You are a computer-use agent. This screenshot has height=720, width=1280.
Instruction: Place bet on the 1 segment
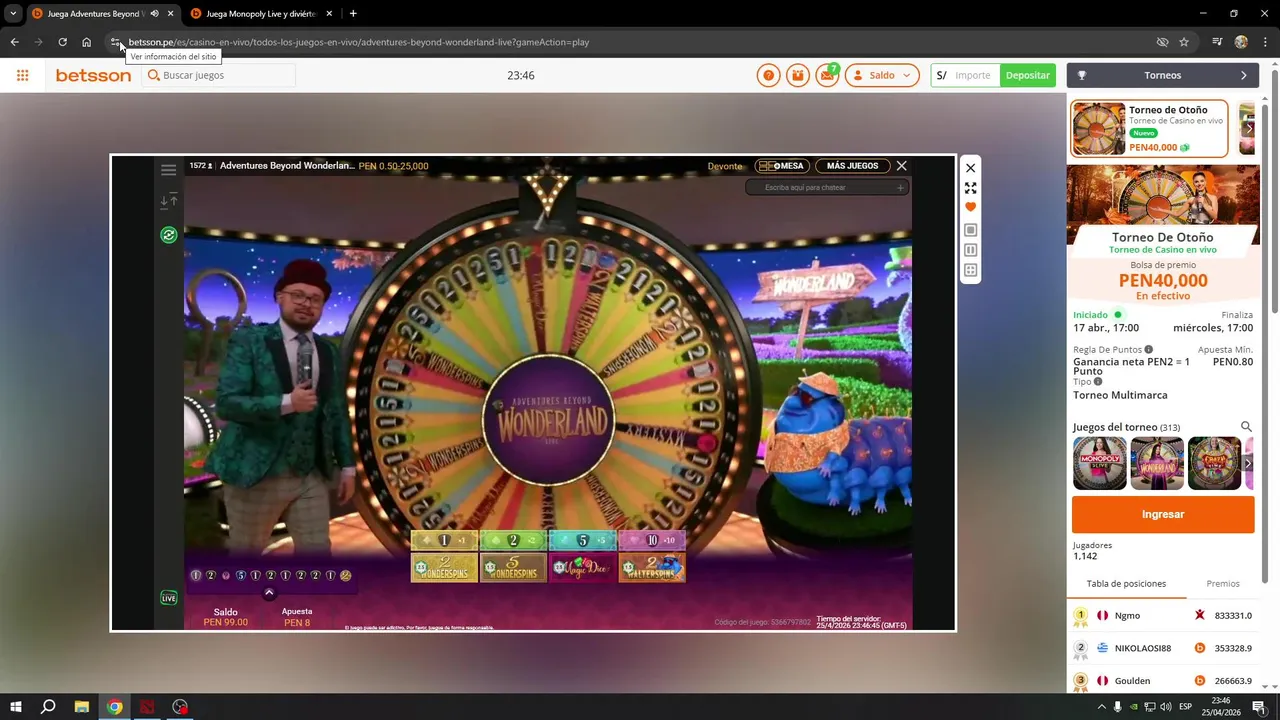(444, 540)
